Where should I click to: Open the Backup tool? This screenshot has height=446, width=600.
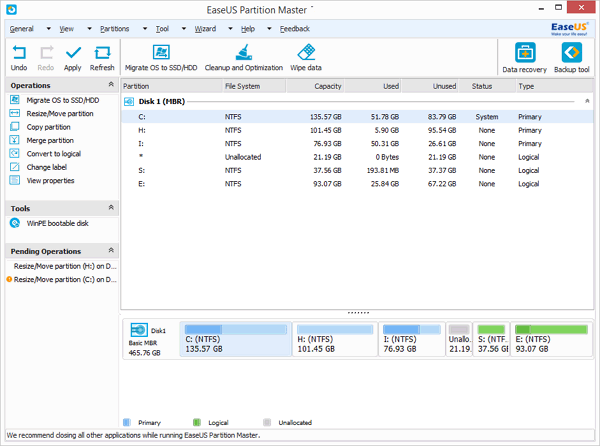coord(572,58)
